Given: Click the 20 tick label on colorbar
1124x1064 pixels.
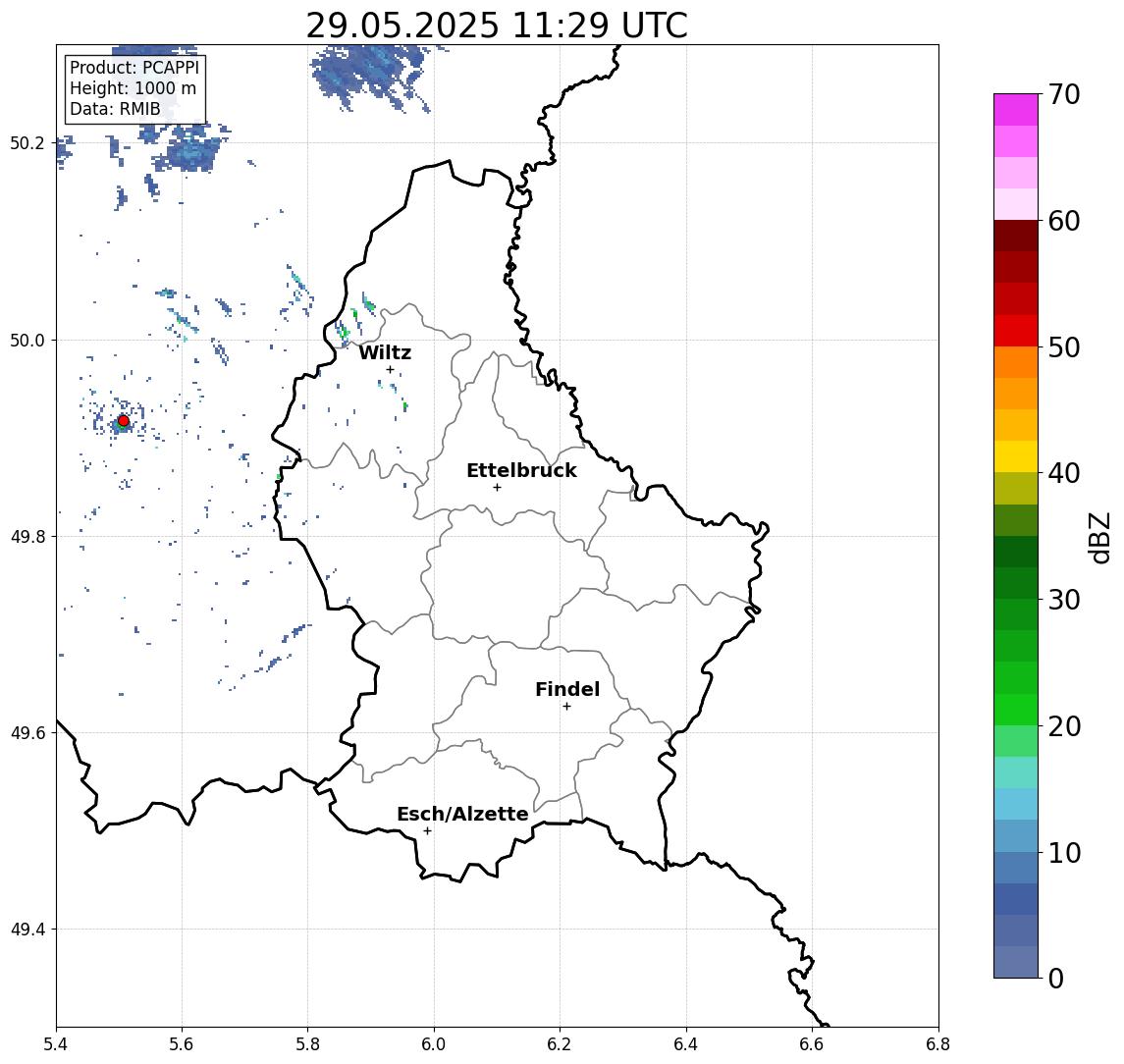Looking at the screenshot, I should 1064,725.
